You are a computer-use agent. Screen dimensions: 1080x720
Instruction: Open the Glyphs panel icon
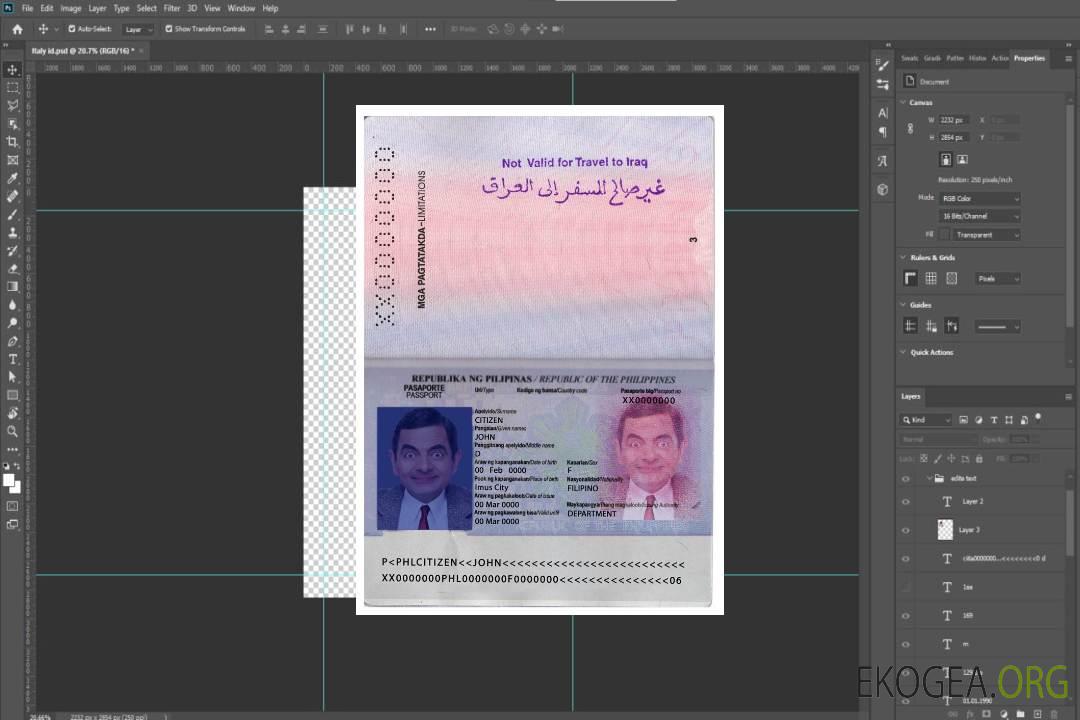click(x=882, y=161)
